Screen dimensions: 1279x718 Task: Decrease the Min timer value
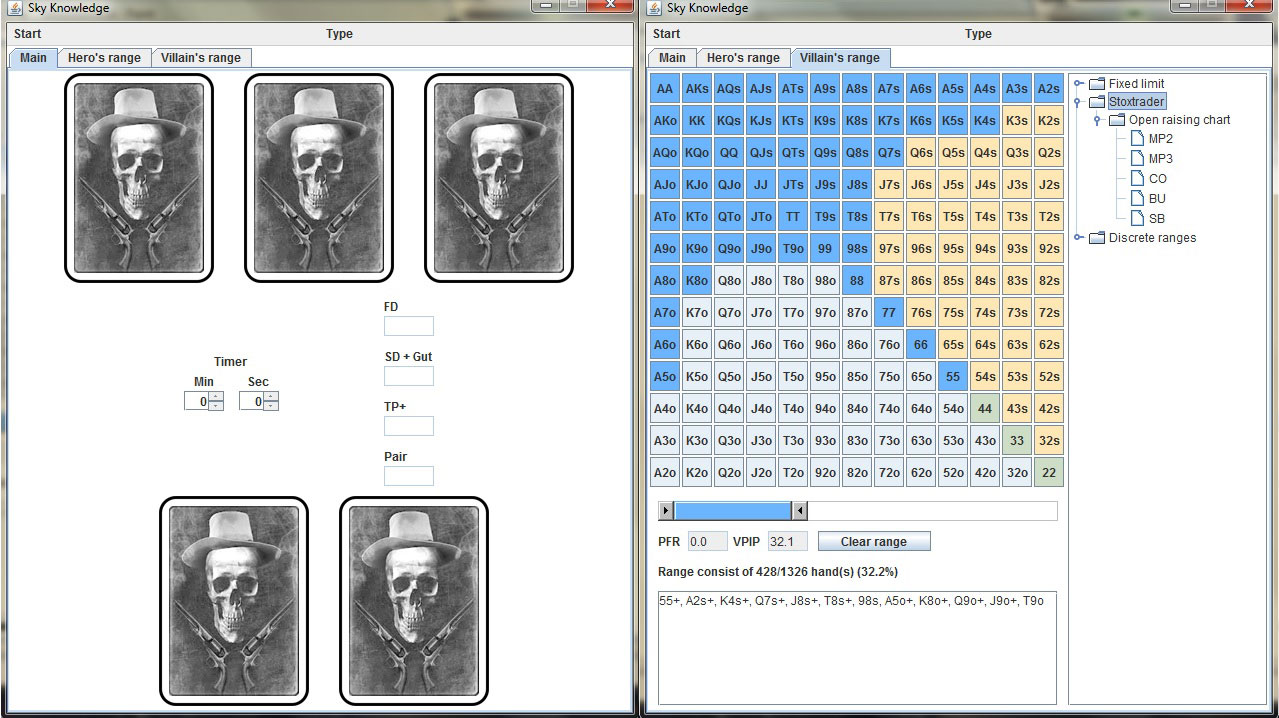pos(217,406)
